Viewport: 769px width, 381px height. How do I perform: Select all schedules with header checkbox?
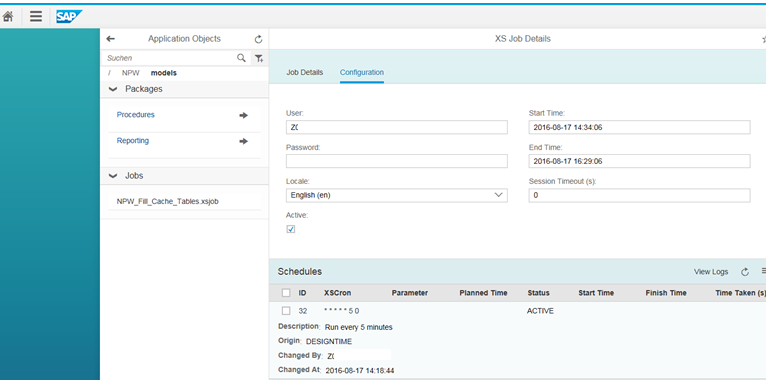pyautogui.click(x=286, y=293)
